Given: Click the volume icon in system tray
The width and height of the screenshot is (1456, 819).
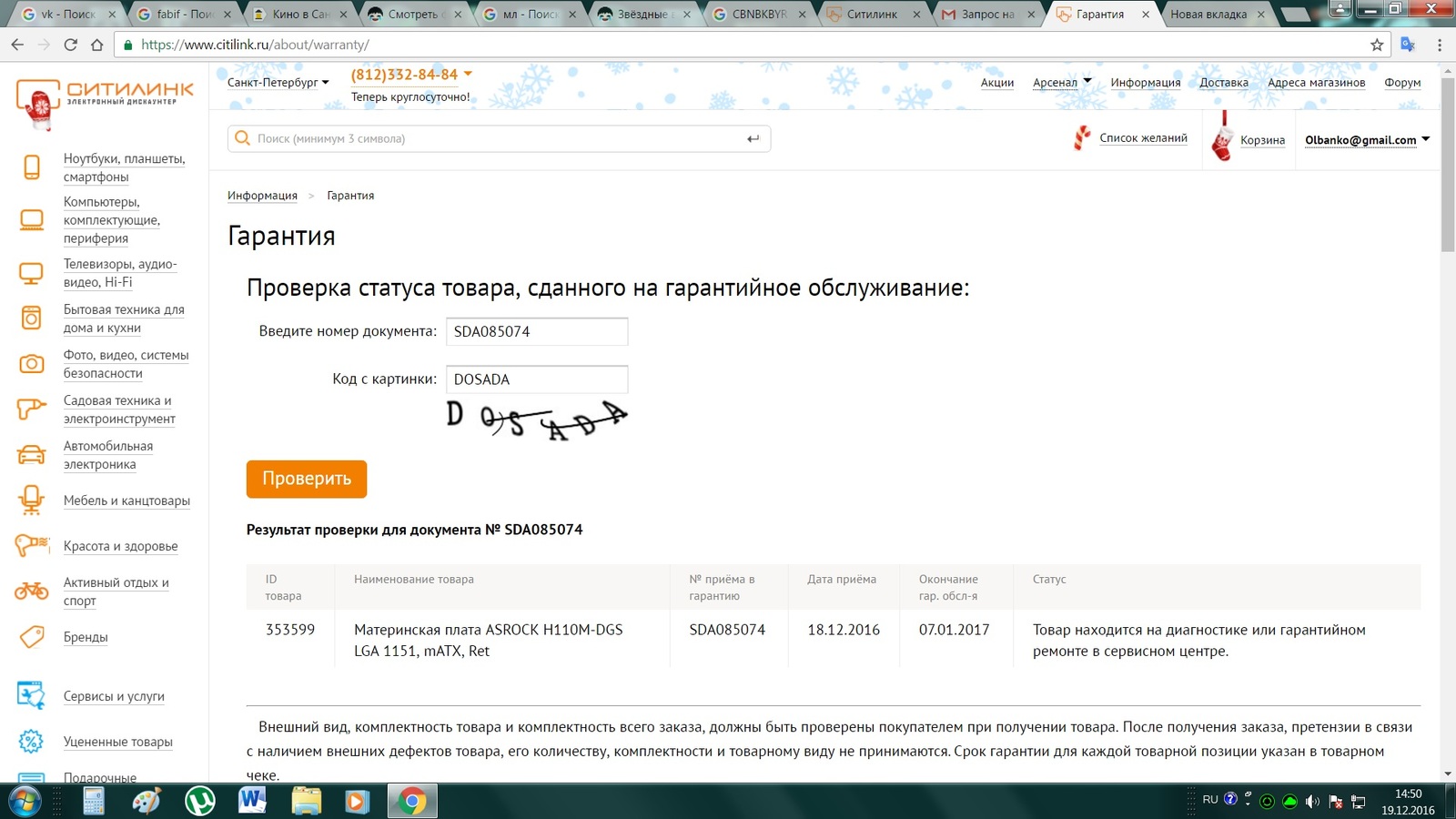Looking at the screenshot, I should coord(1312,802).
